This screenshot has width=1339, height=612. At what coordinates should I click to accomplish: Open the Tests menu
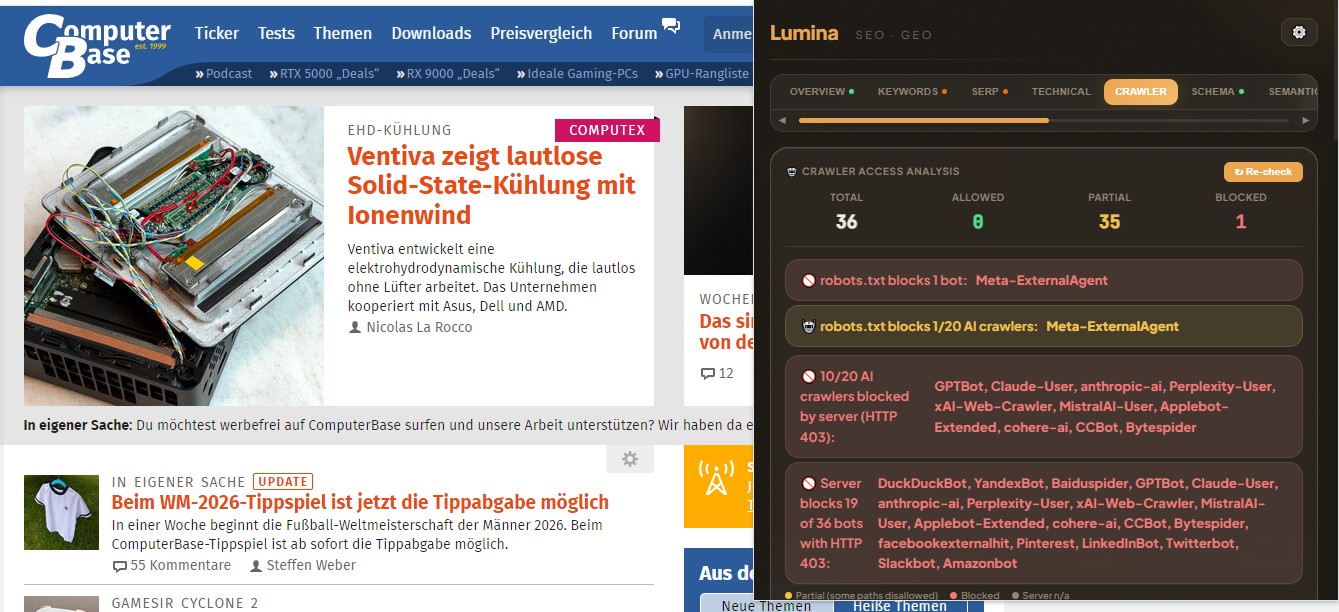point(276,33)
